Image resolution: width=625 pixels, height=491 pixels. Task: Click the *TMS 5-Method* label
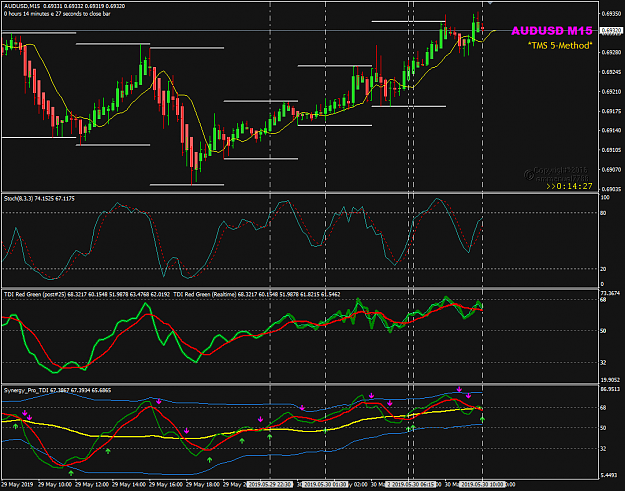pos(560,45)
